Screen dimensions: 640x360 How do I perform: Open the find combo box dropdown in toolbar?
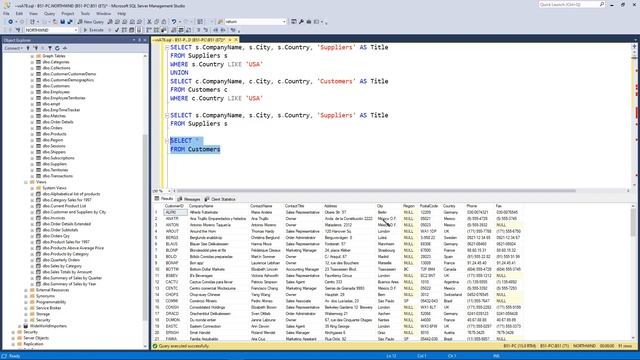284,22
